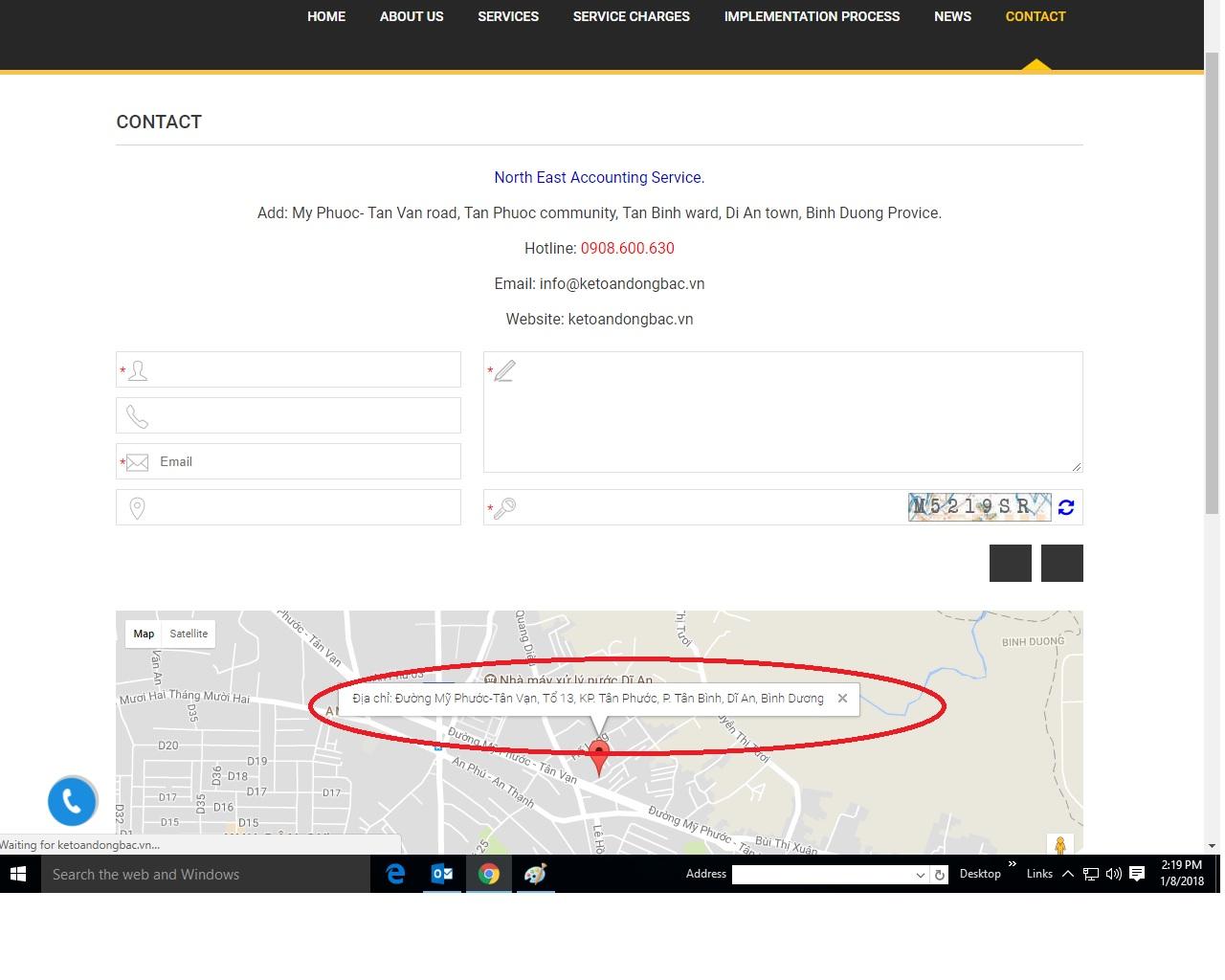Show hidden system tray icons
1225x980 pixels.
pyautogui.click(x=1067, y=874)
